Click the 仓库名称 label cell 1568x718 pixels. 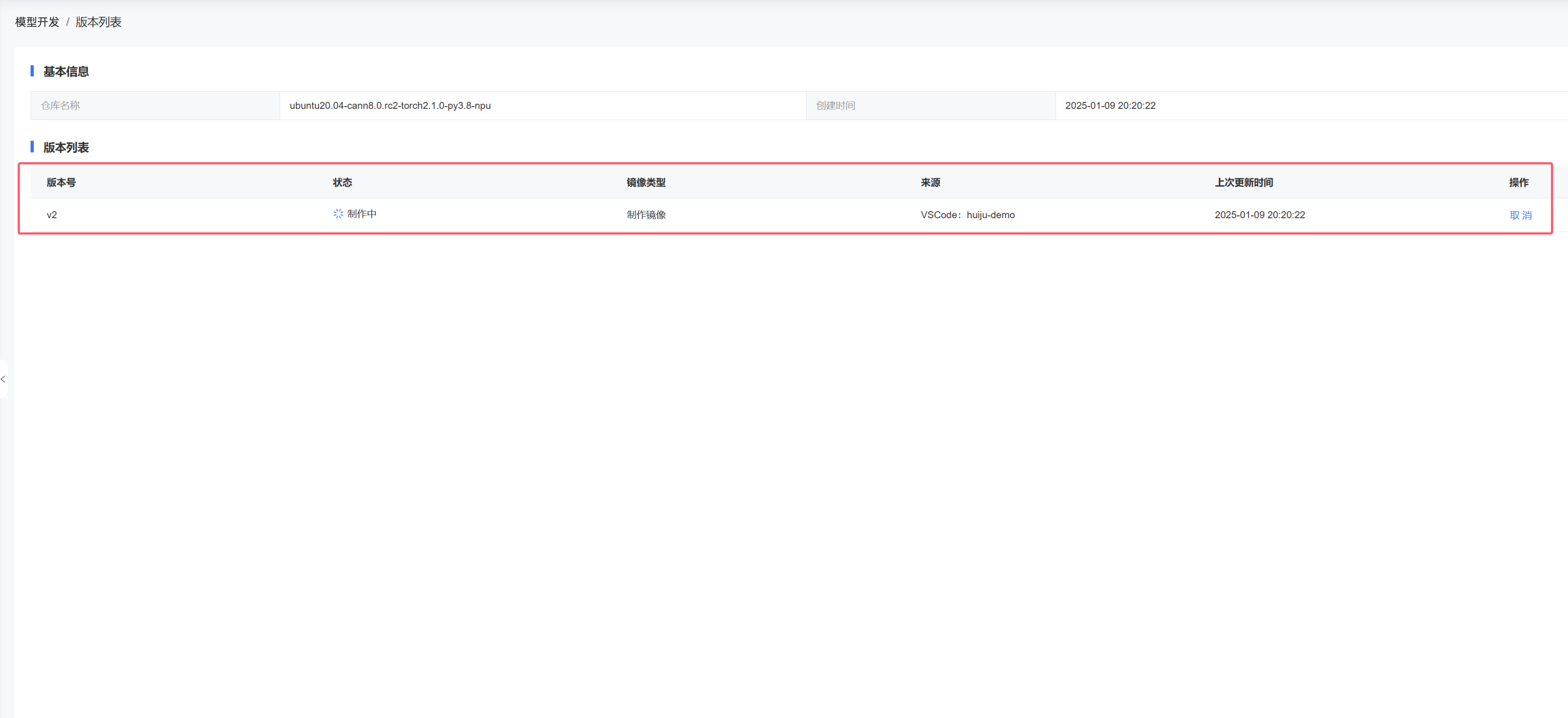pyautogui.click(x=60, y=105)
